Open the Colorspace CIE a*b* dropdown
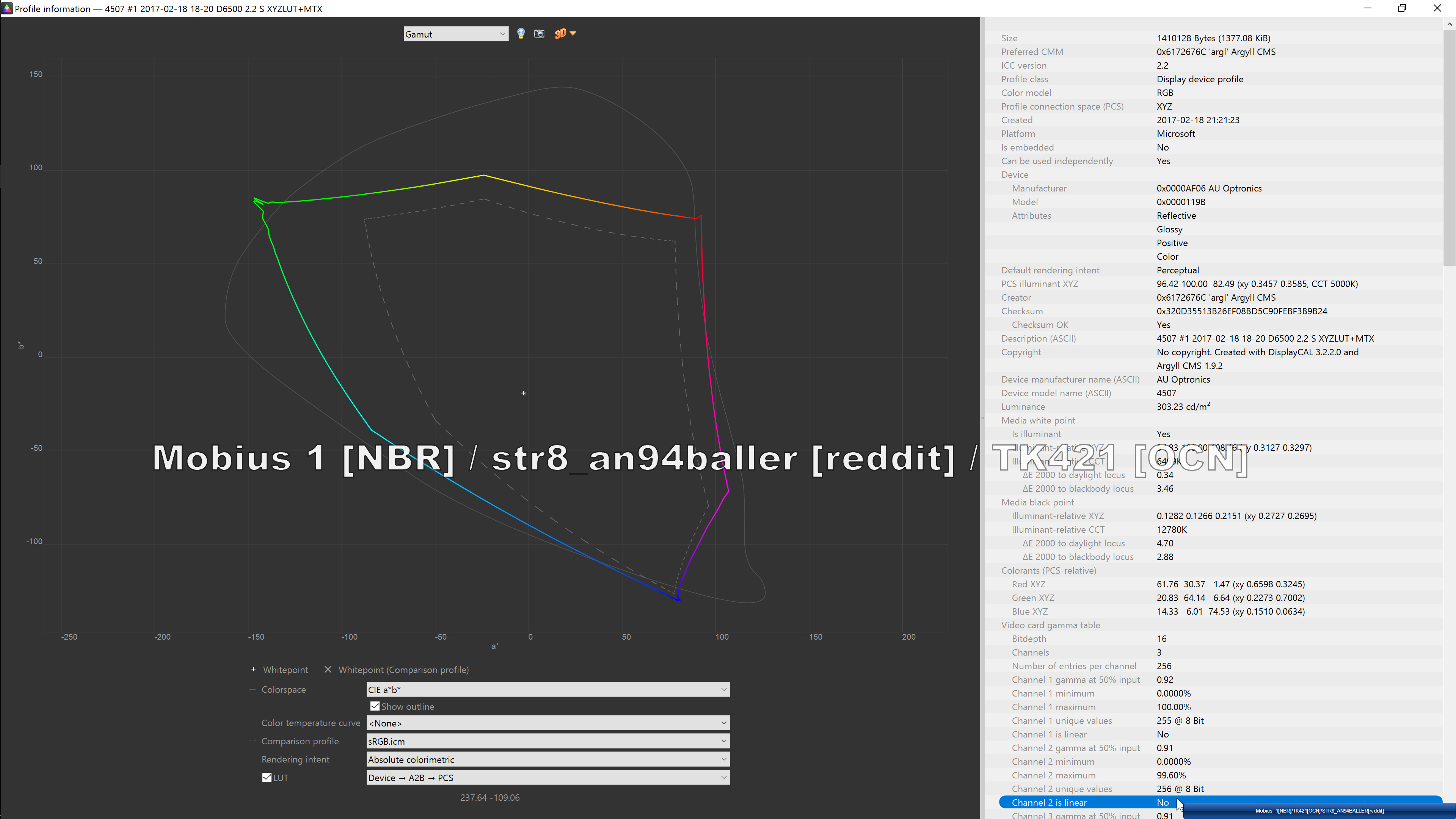The height and width of the screenshot is (819, 1456). coord(548,690)
